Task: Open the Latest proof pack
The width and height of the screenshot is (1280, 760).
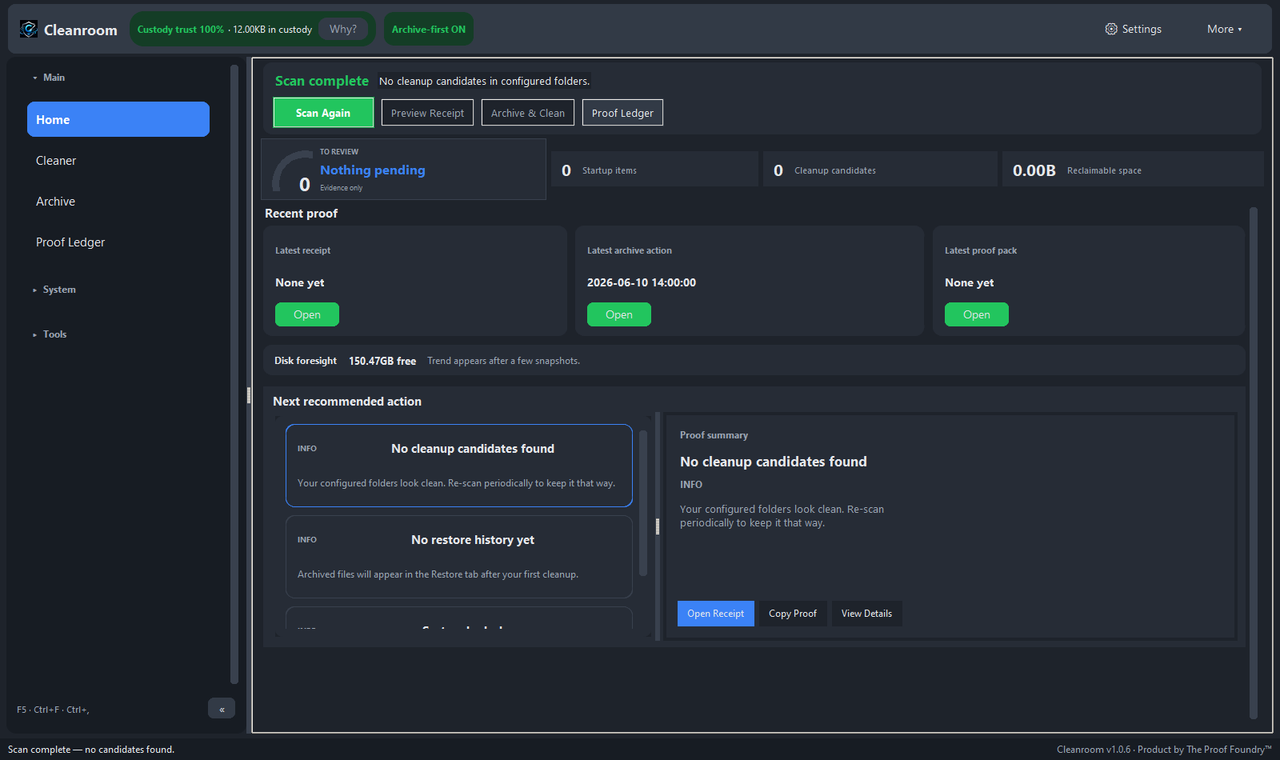Action: [x=976, y=314]
